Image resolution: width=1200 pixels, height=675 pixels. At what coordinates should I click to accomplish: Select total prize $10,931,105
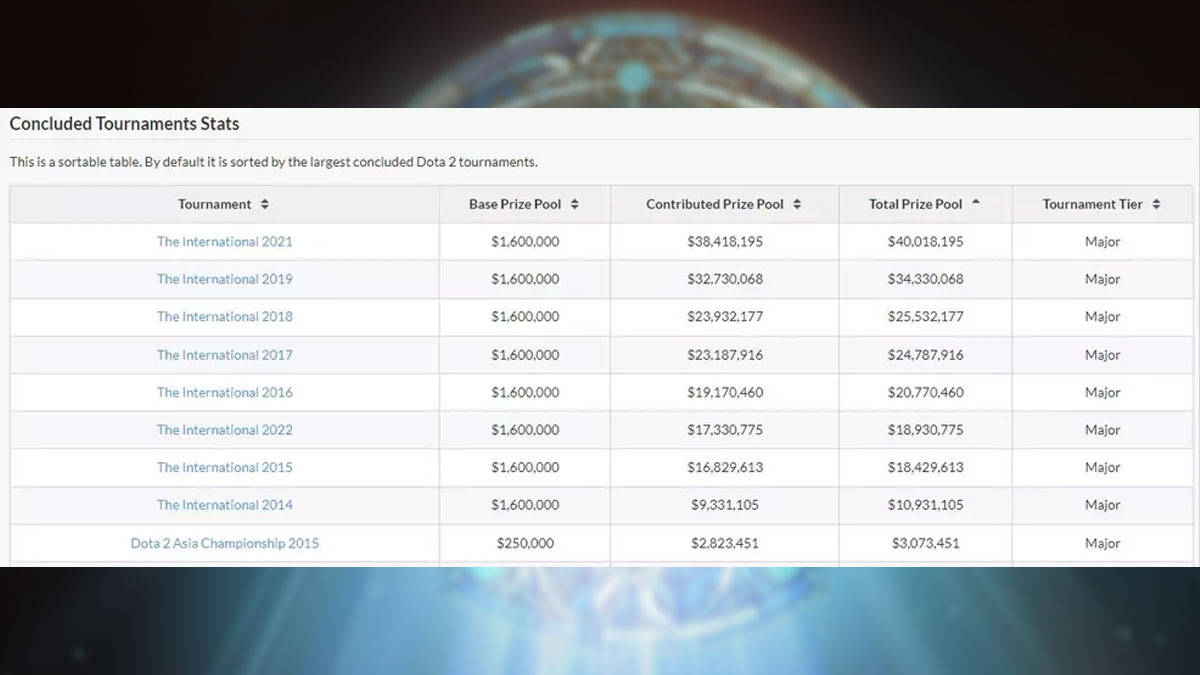(x=926, y=505)
